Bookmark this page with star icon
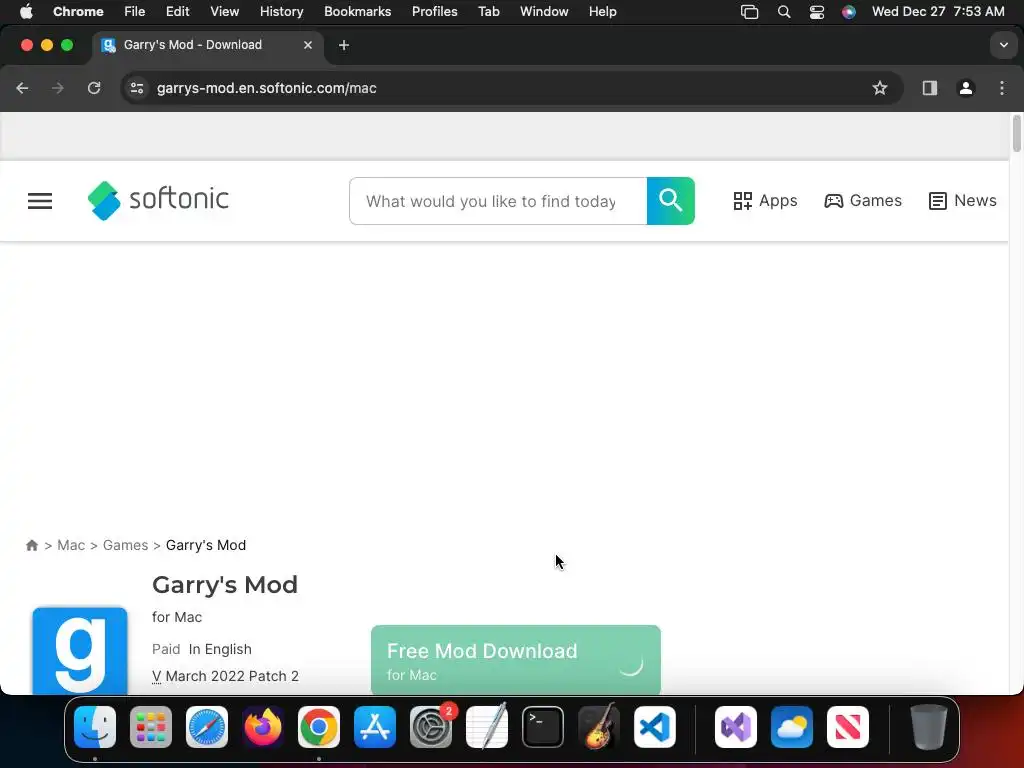1024x768 pixels. coord(880,88)
